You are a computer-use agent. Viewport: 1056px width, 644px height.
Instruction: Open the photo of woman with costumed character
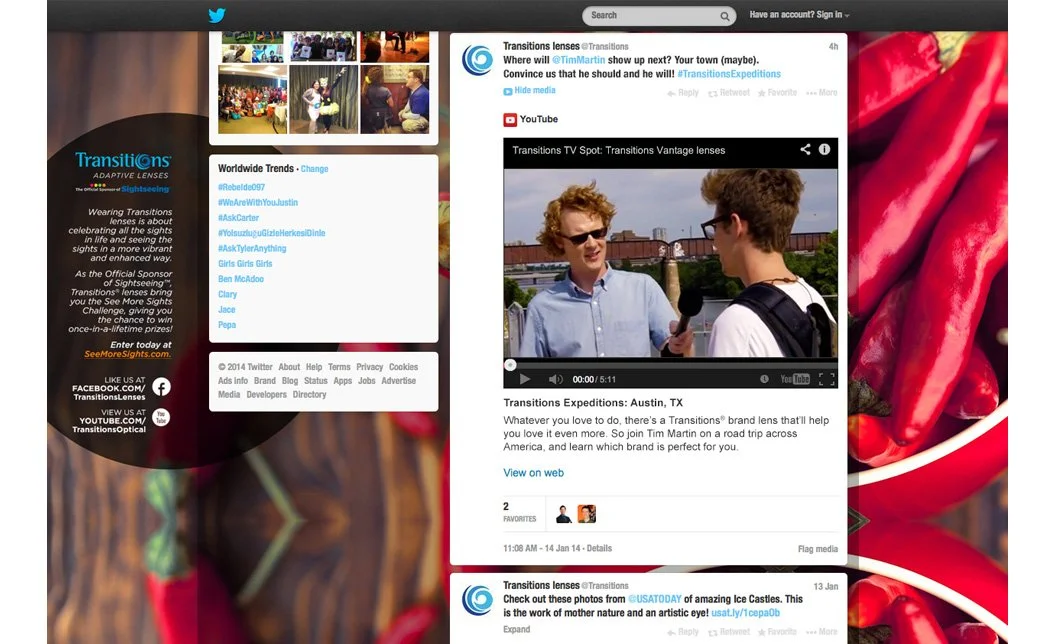[324, 99]
